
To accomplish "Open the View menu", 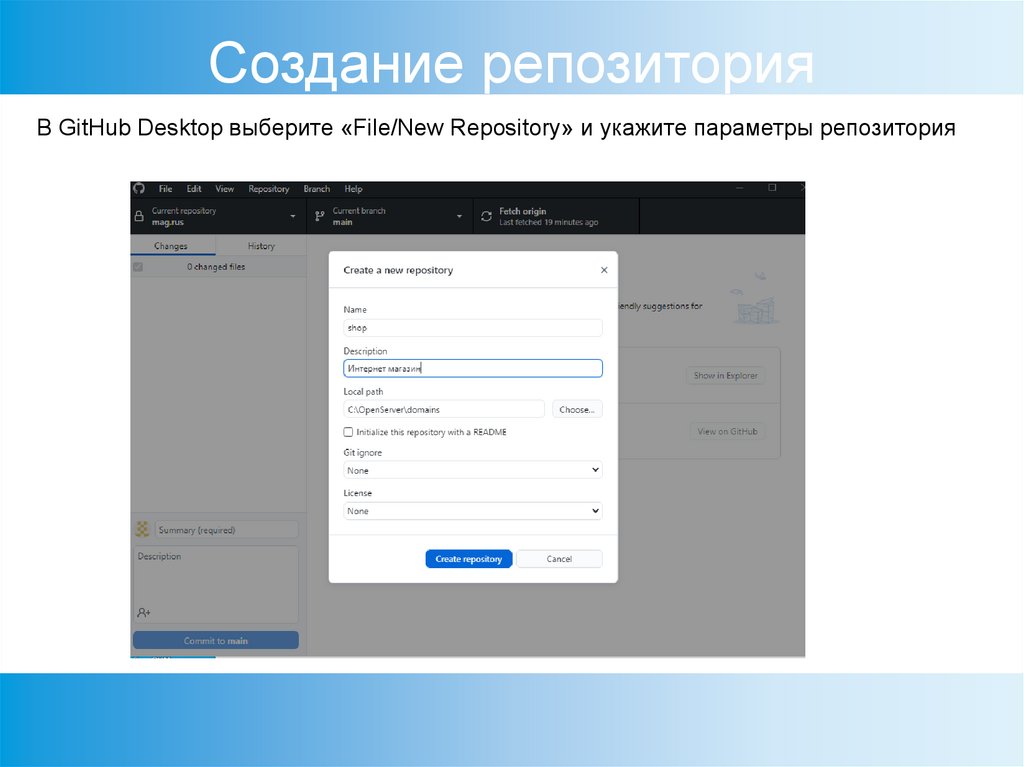I will pyautogui.click(x=224, y=189).
